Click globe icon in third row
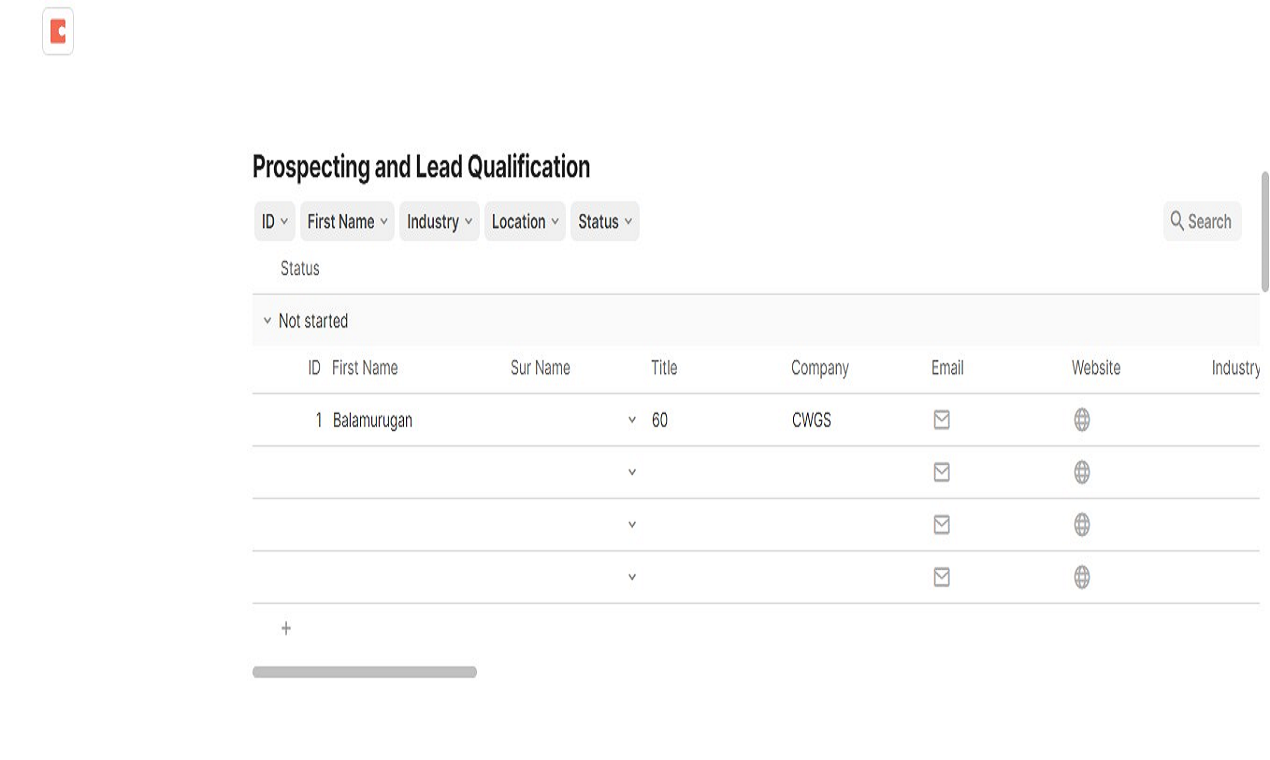The width and height of the screenshot is (1270, 760). click(x=1081, y=524)
